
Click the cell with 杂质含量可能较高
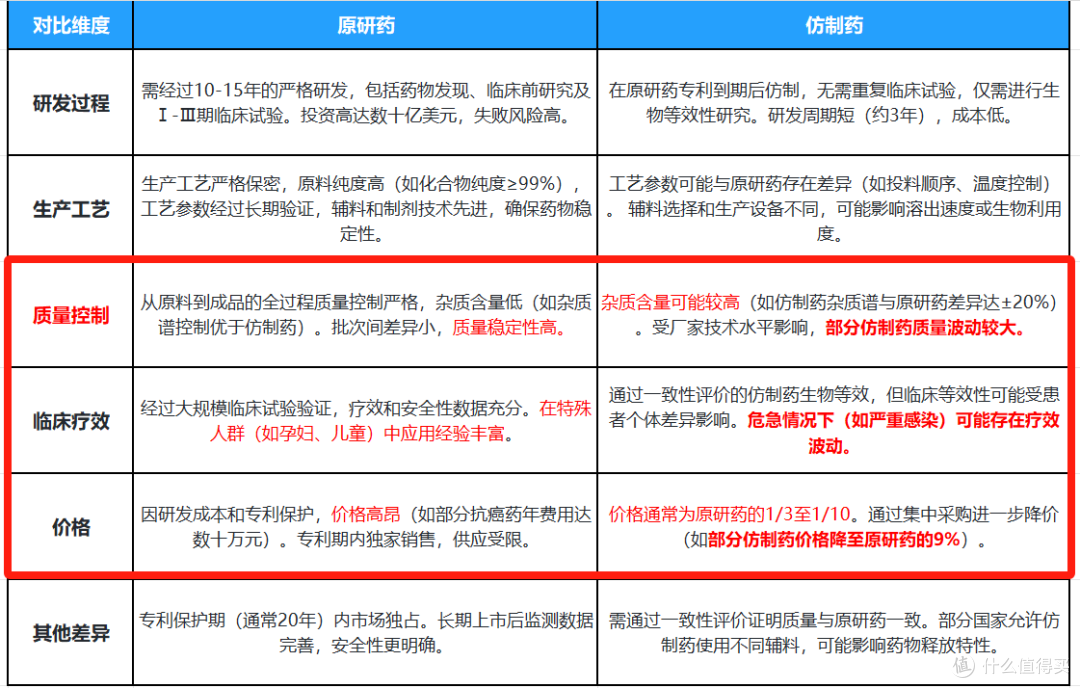coord(833,315)
